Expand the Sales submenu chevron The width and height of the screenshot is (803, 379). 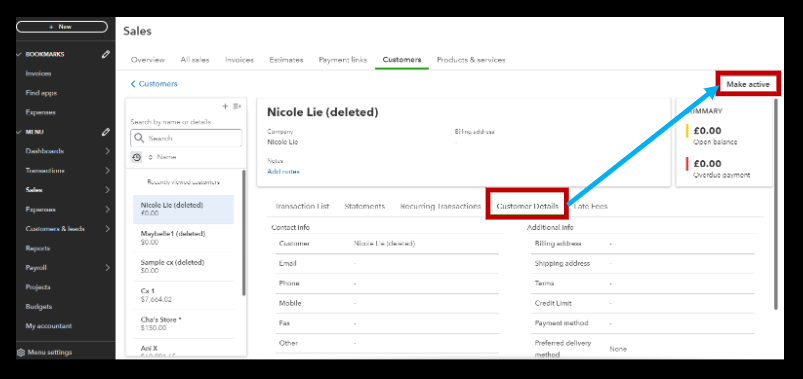pos(108,190)
